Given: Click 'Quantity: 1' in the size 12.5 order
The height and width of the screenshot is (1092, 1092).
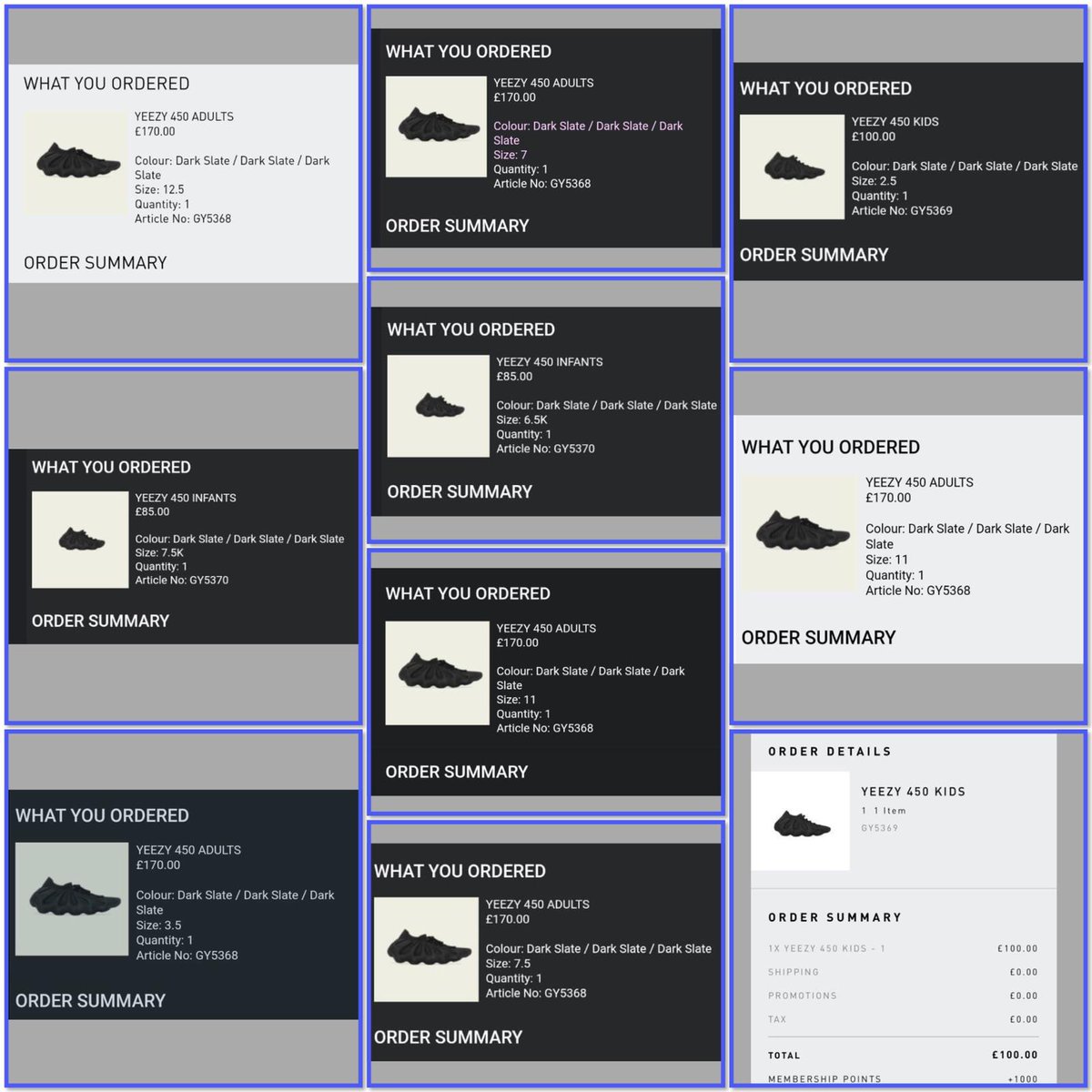Looking at the screenshot, I should click(162, 204).
